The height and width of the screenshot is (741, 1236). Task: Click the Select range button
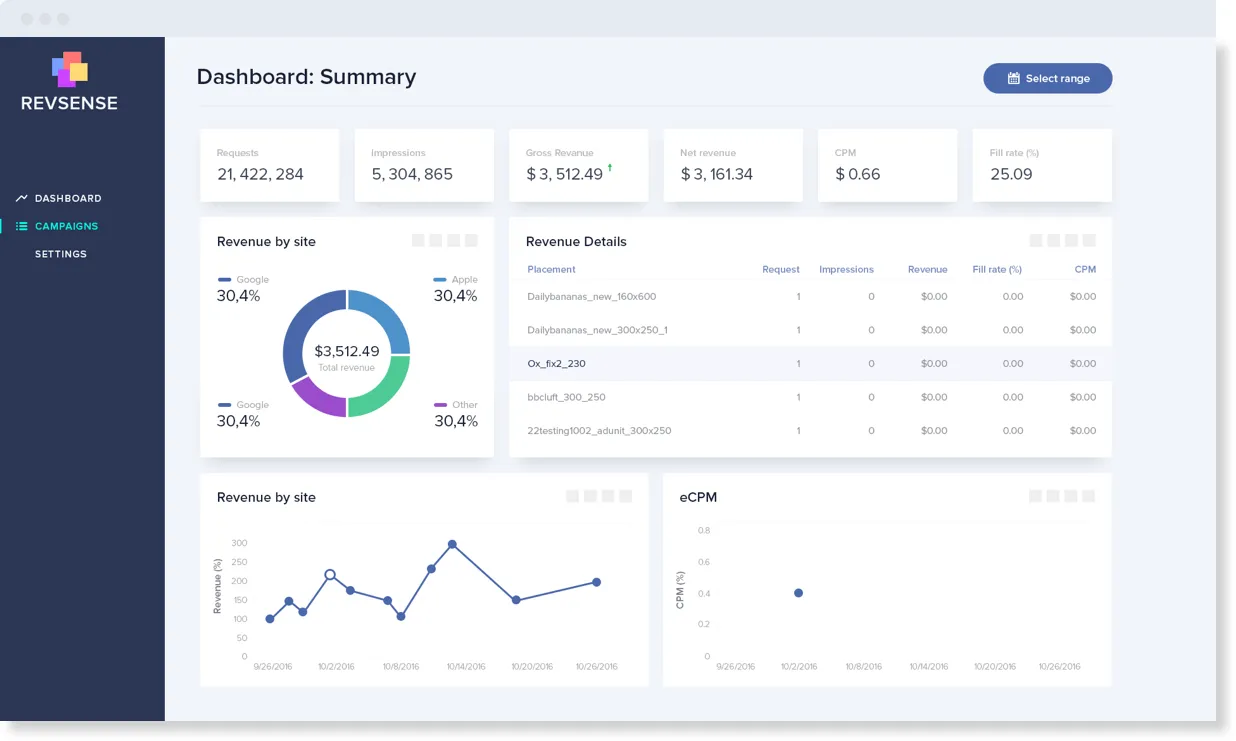click(x=1047, y=78)
